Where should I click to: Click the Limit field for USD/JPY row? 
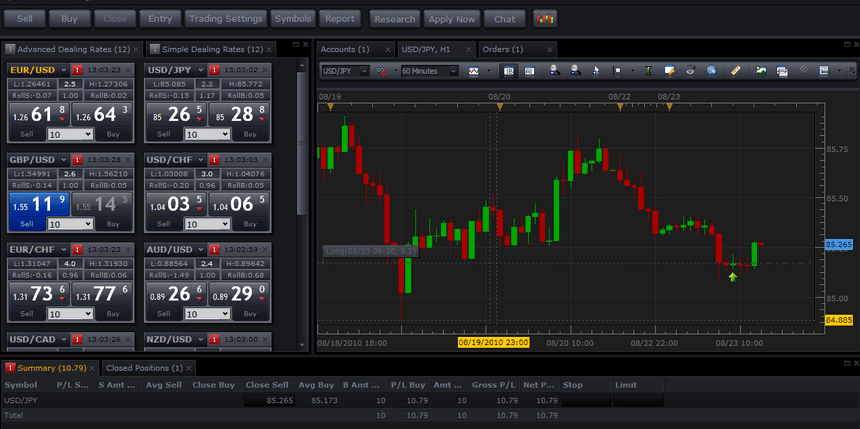click(x=638, y=400)
